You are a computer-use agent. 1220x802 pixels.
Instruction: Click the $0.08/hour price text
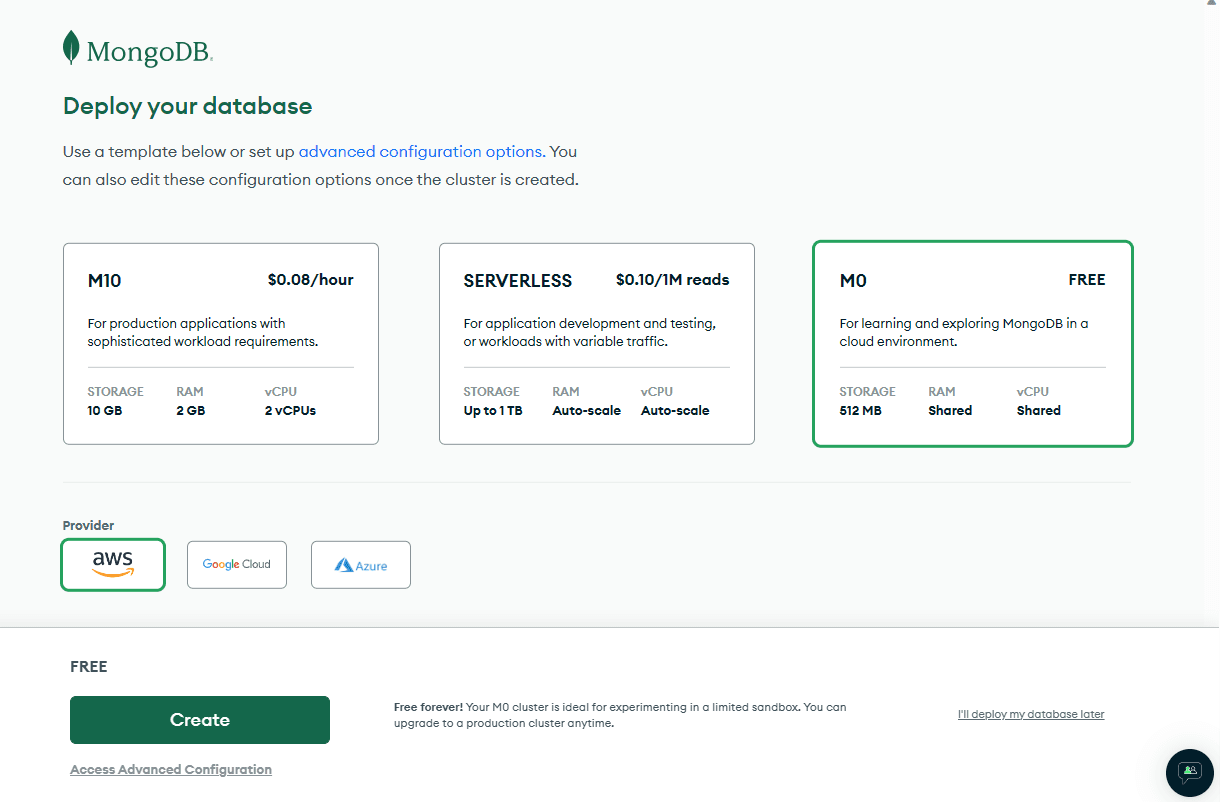(x=311, y=280)
